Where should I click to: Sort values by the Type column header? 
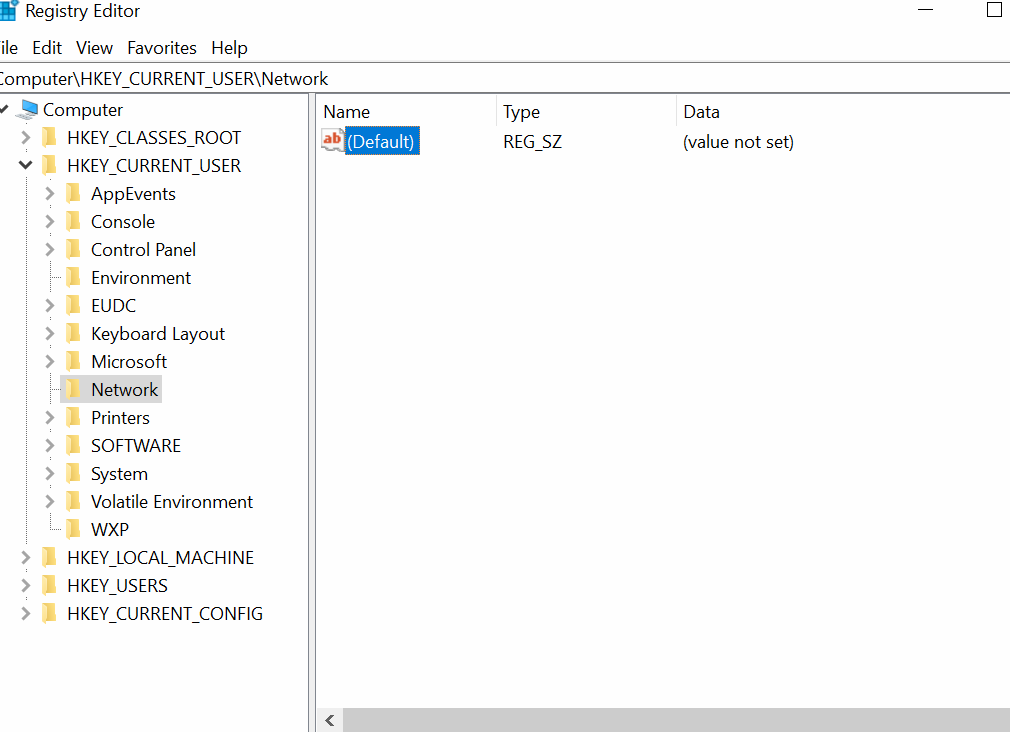pyautogui.click(x=586, y=111)
